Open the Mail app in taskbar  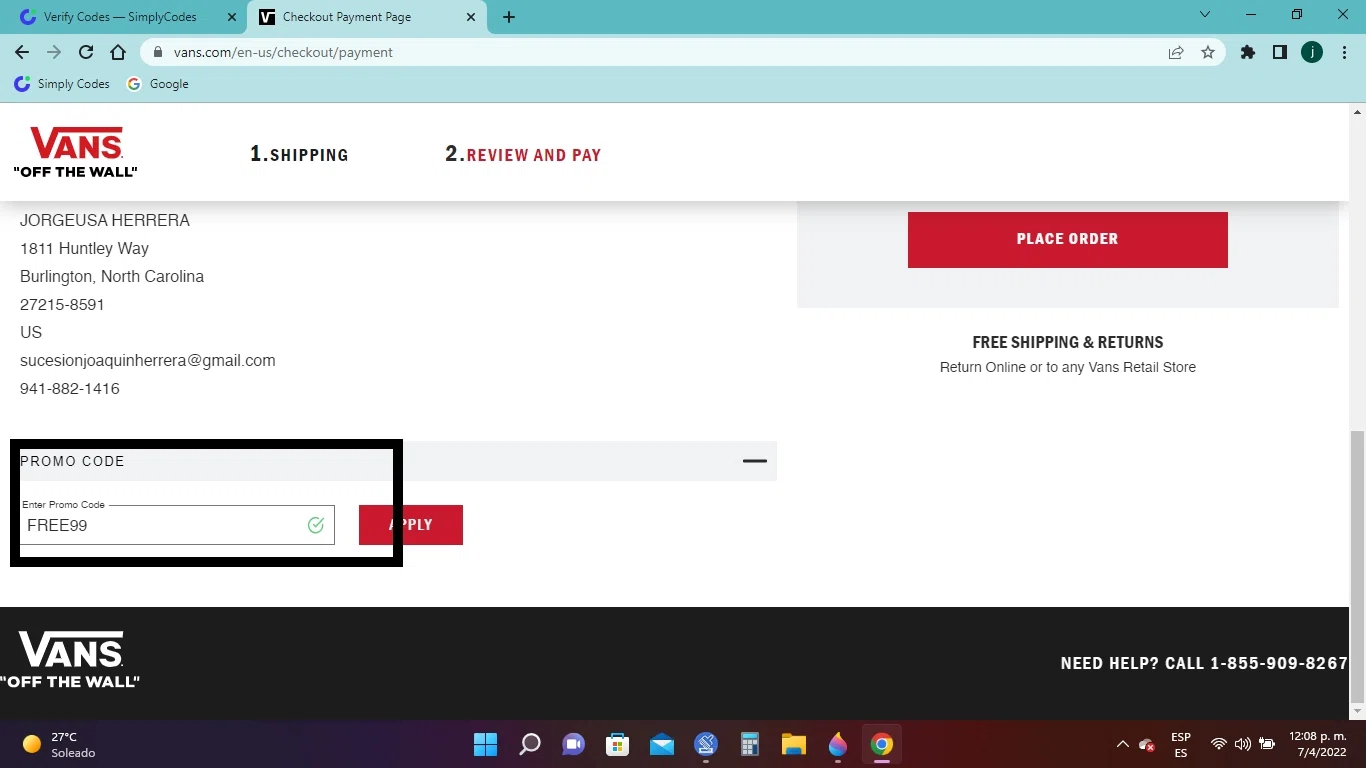(x=662, y=744)
